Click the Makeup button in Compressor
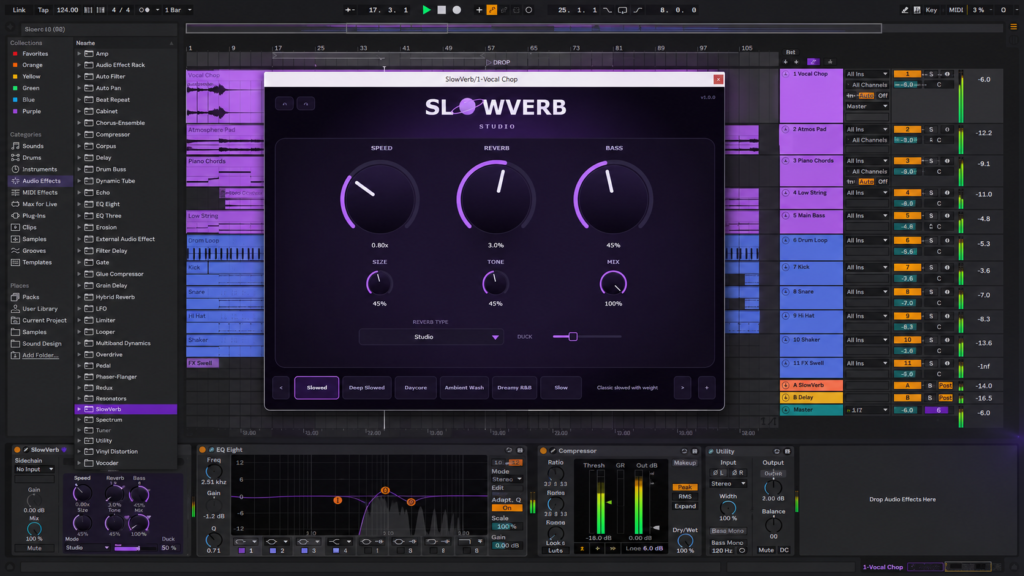 [x=684, y=462]
